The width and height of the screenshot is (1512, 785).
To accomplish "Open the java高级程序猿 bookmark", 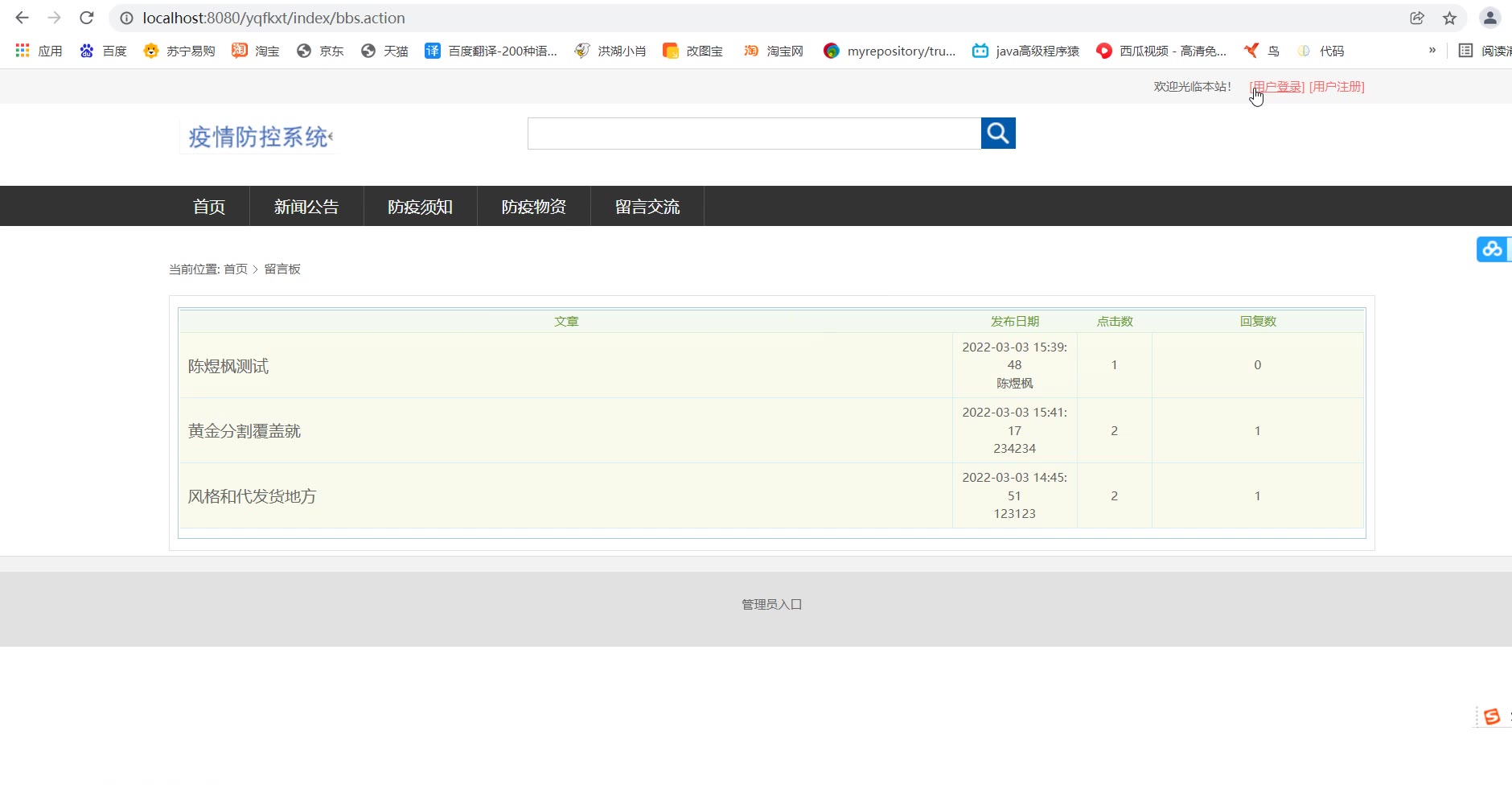I will [1026, 51].
